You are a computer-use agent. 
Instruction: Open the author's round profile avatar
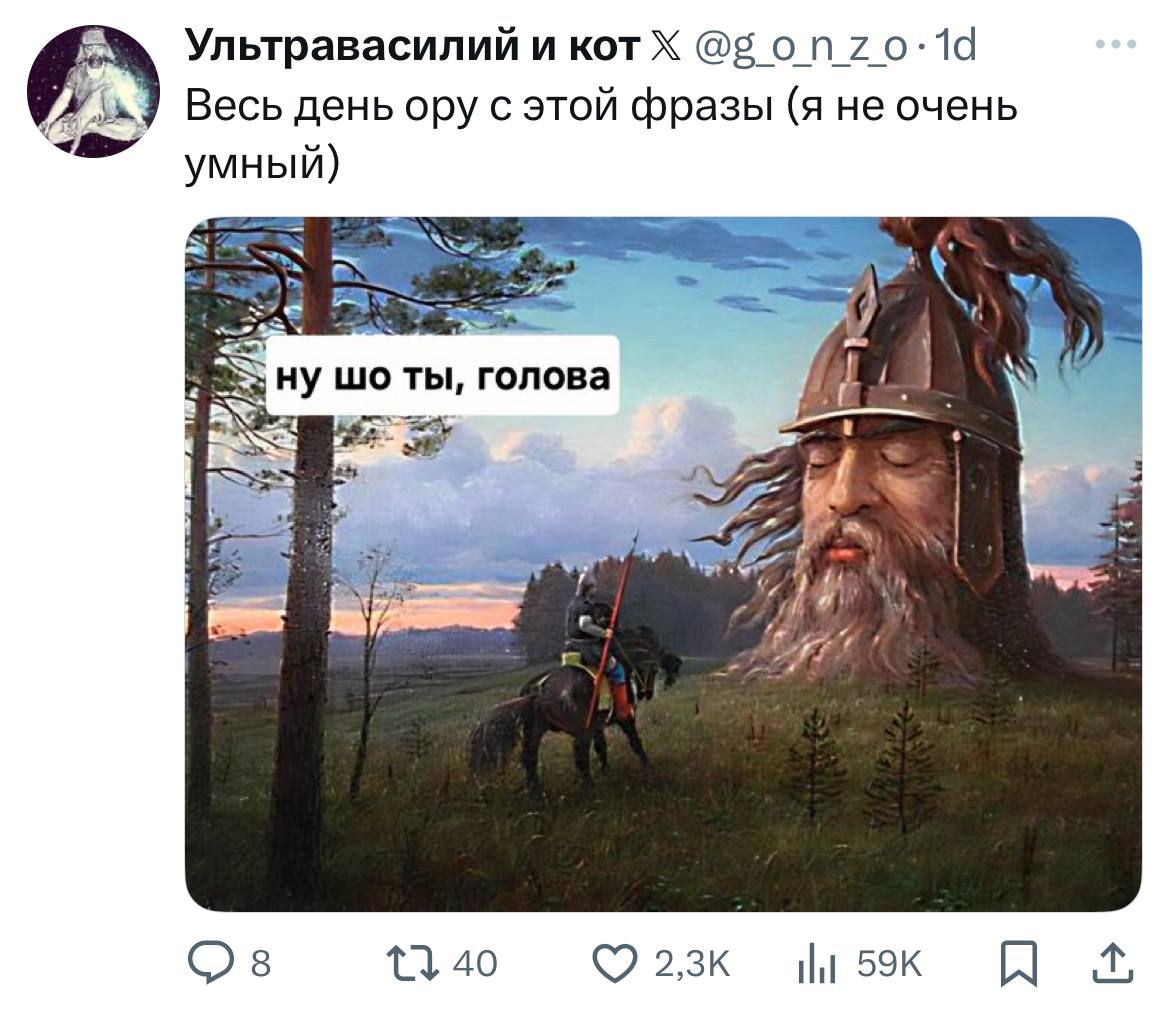(x=93, y=91)
